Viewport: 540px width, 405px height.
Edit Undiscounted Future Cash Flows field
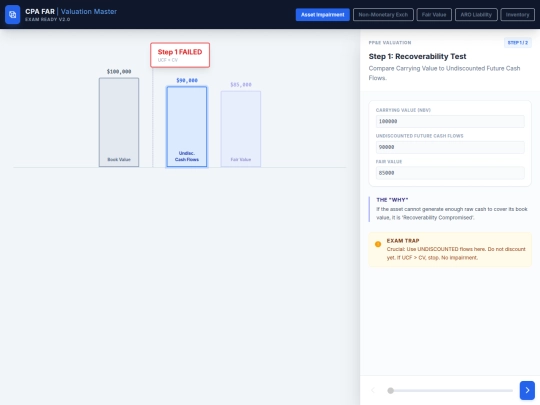pos(450,147)
